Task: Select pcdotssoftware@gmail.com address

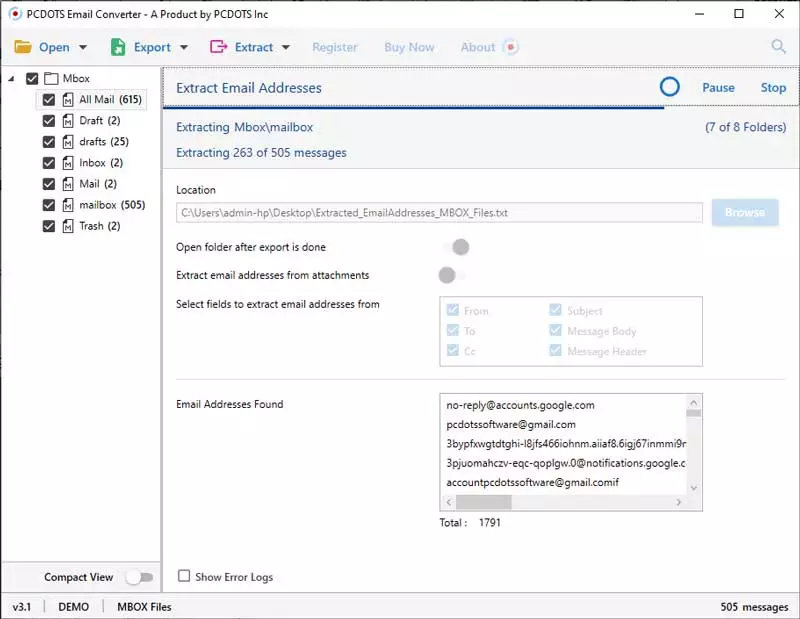Action: pos(511,425)
